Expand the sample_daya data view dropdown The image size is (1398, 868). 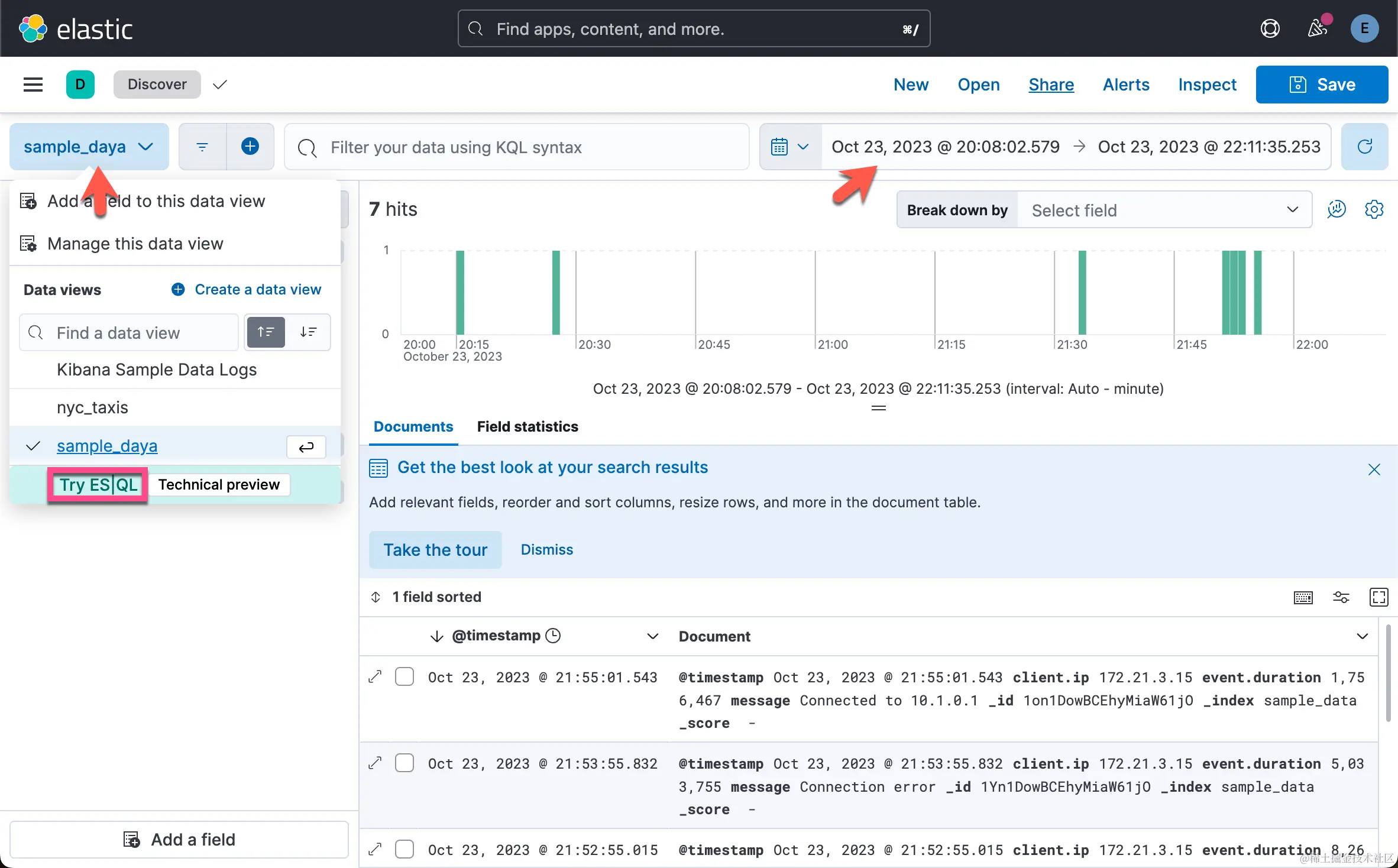(x=89, y=147)
